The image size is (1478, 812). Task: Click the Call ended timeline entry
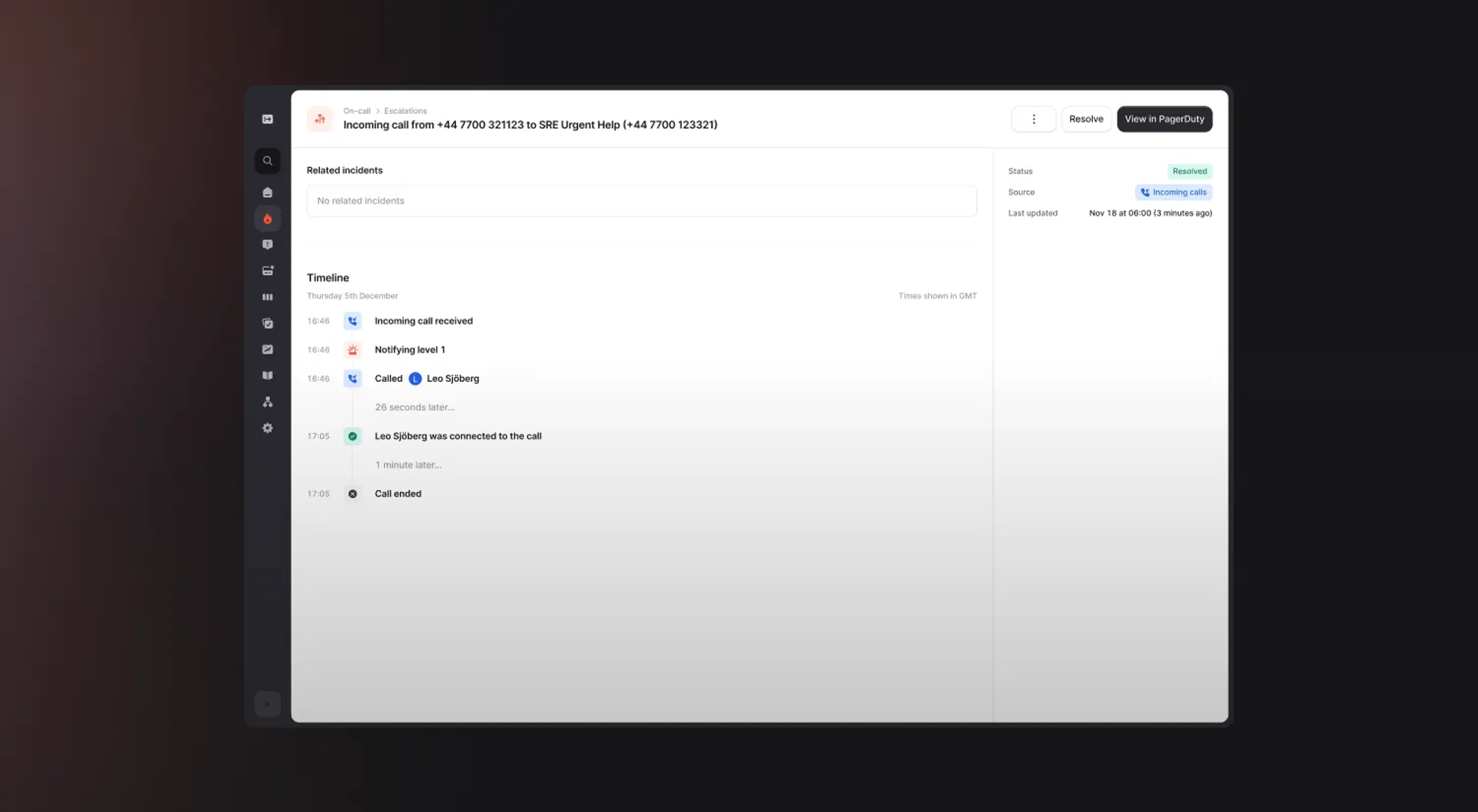[x=398, y=494]
